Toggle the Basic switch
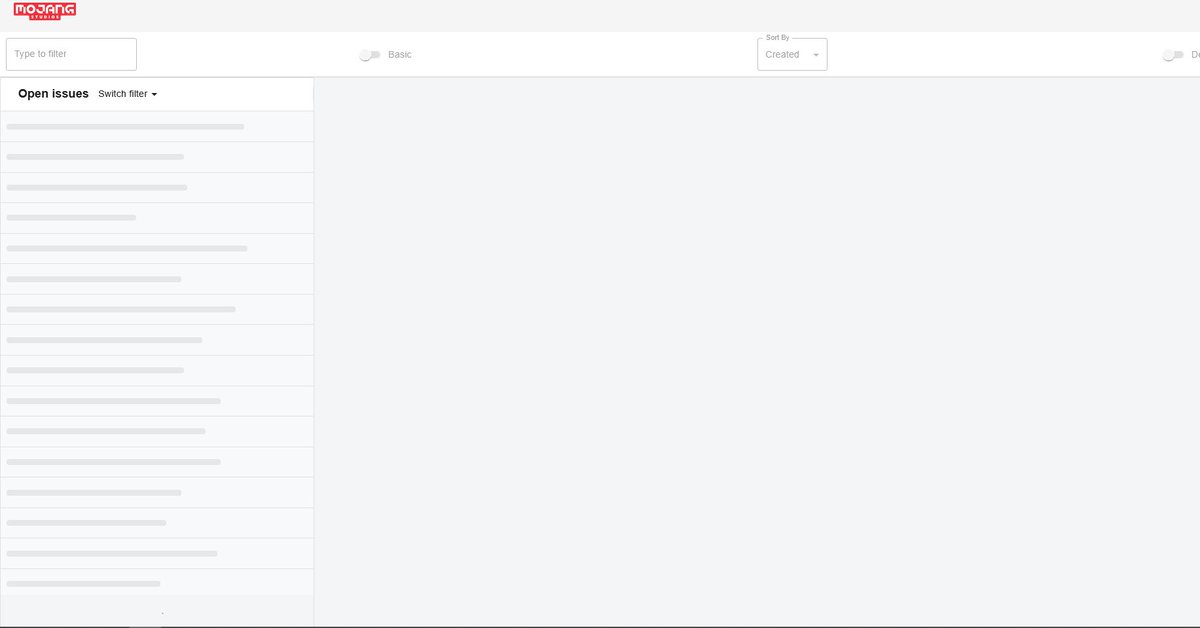1200x628 pixels. coord(370,55)
